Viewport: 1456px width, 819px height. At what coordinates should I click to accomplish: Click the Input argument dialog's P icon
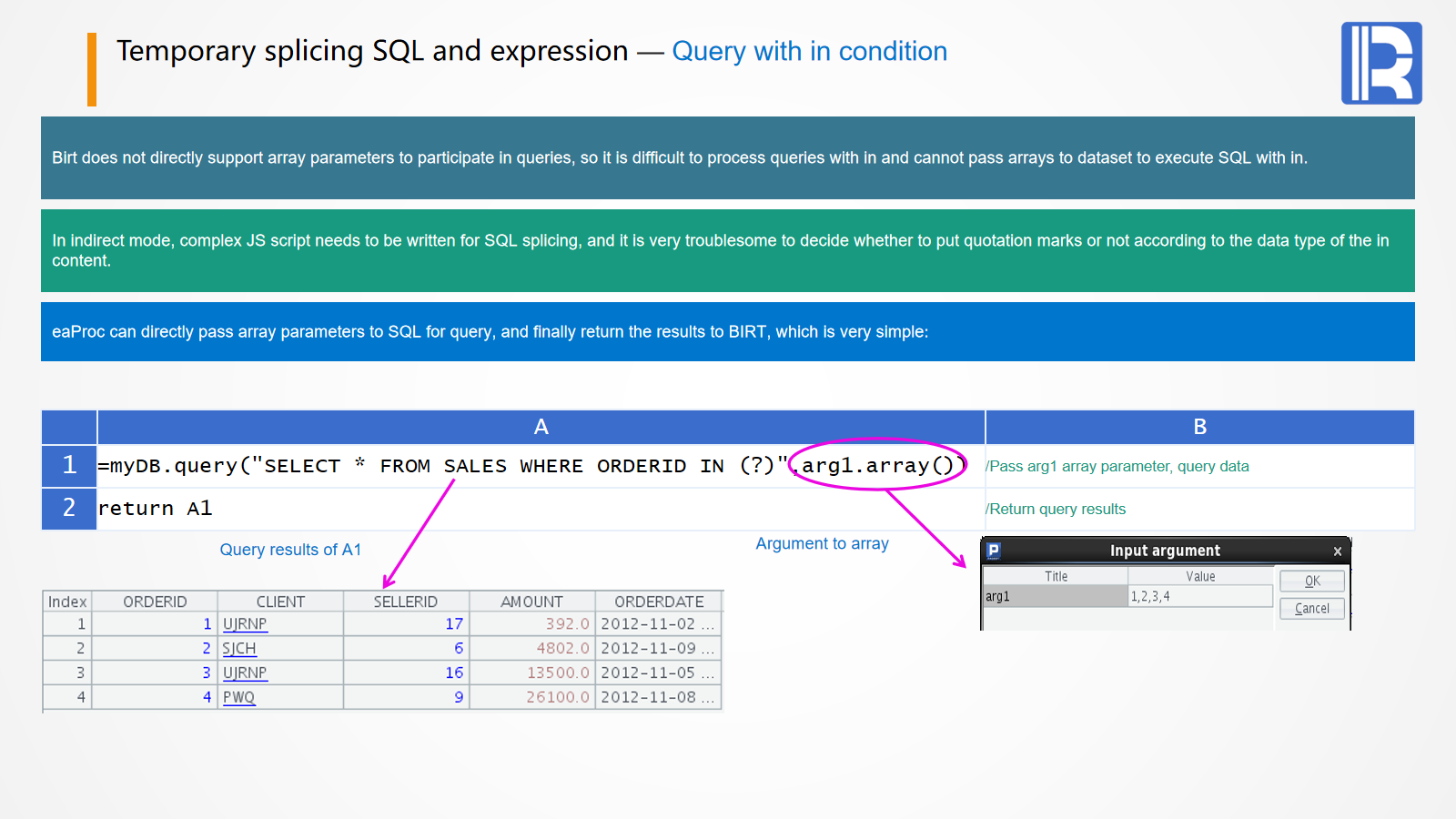tap(994, 551)
